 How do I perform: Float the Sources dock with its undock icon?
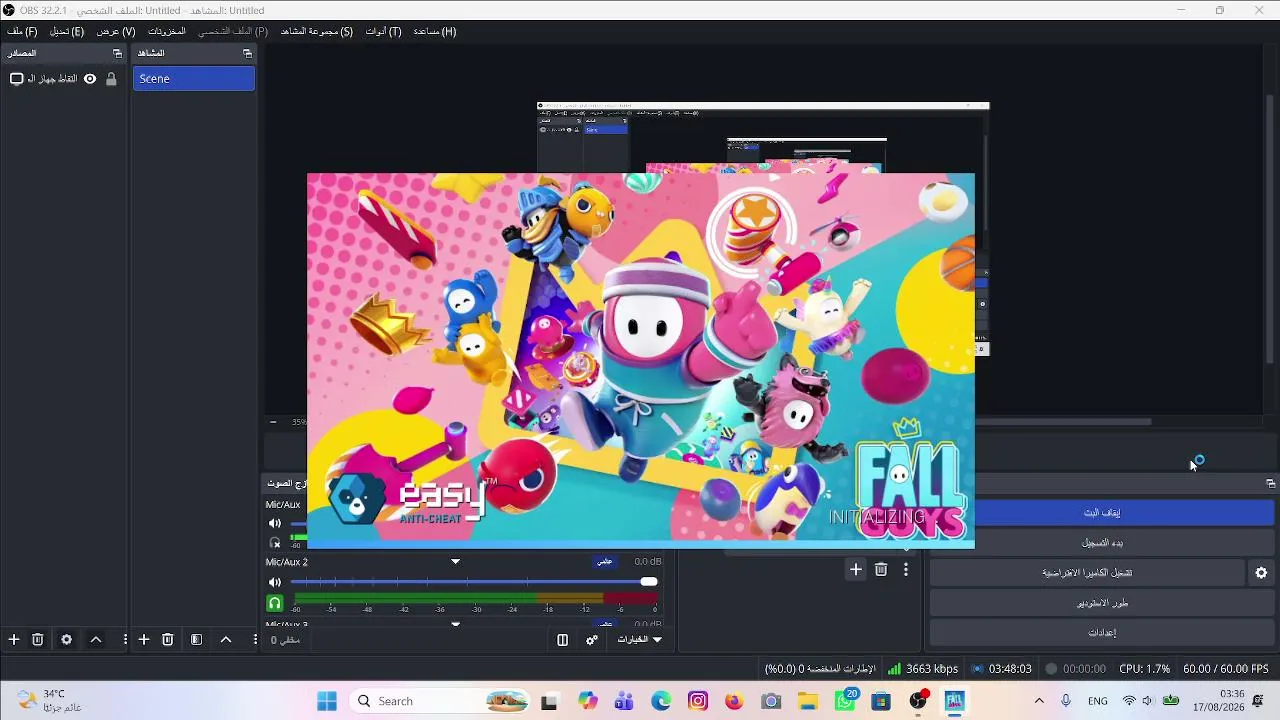click(x=117, y=53)
